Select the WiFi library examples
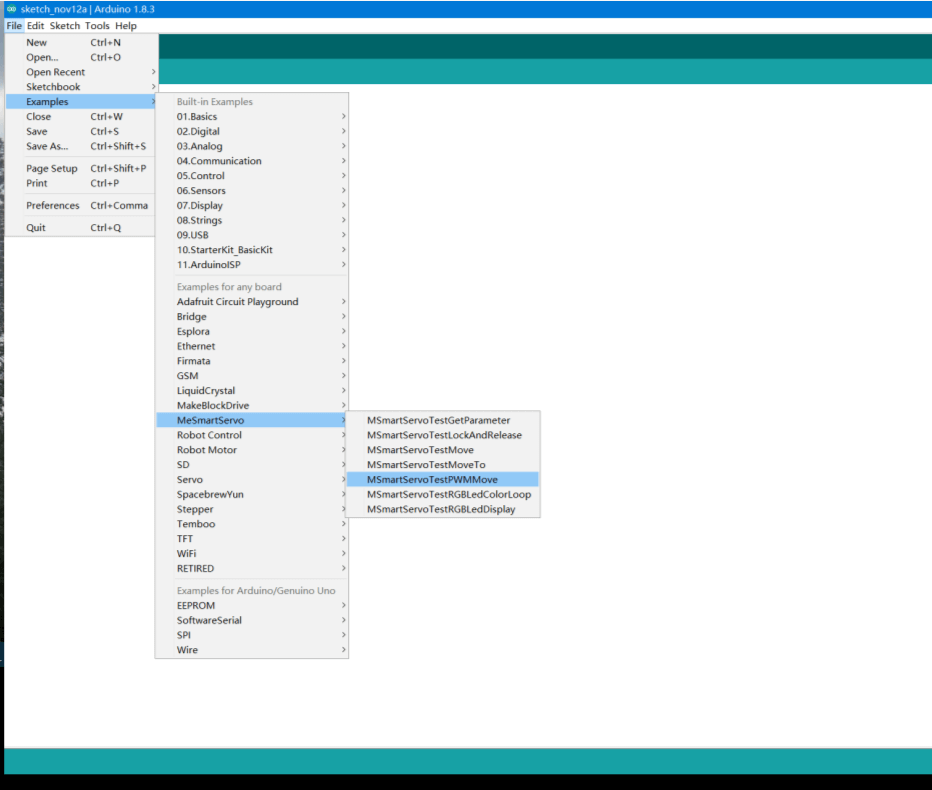The height and width of the screenshot is (790, 932). click(x=252, y=554)
